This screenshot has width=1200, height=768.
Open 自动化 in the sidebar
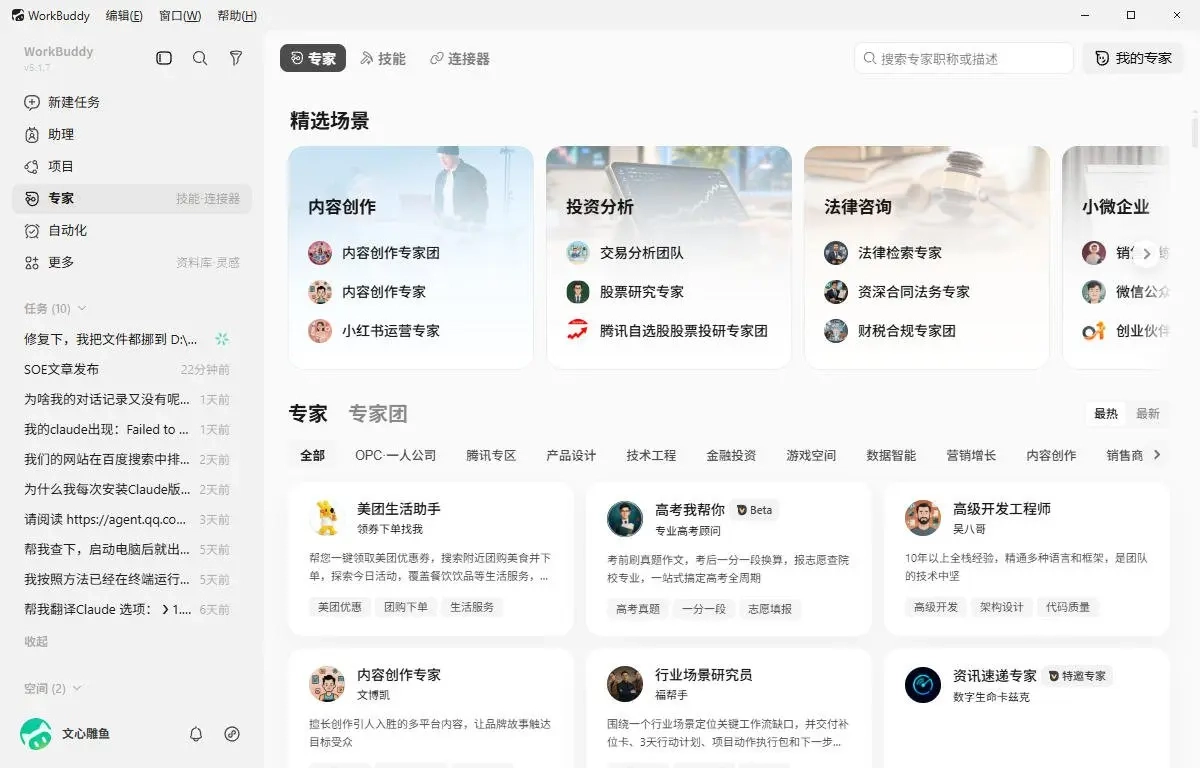(x=131, y=230)
